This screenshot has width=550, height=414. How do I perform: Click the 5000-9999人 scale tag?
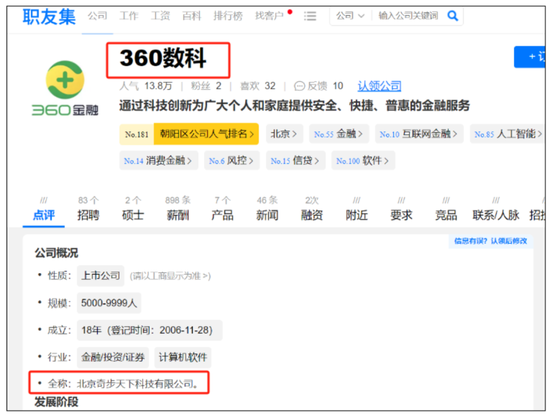(x=109, y=303)
